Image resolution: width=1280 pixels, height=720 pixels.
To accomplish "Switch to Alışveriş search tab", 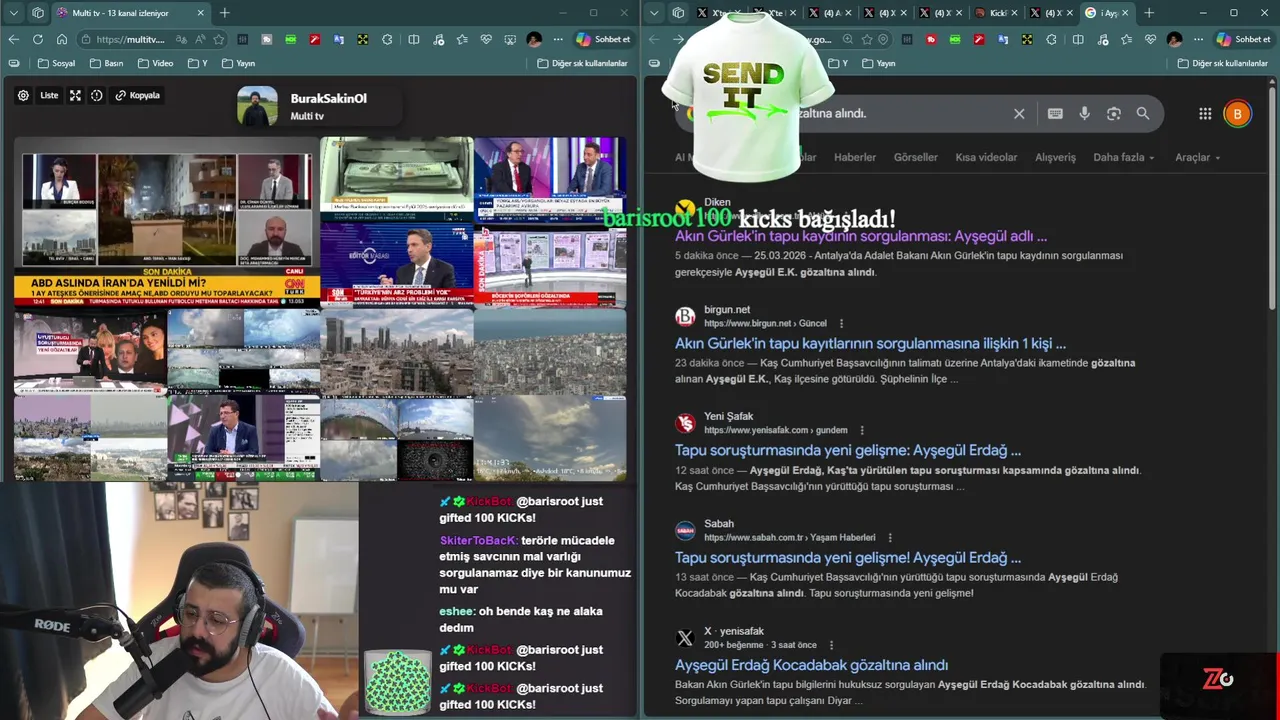I will (x=1055, y=157).
